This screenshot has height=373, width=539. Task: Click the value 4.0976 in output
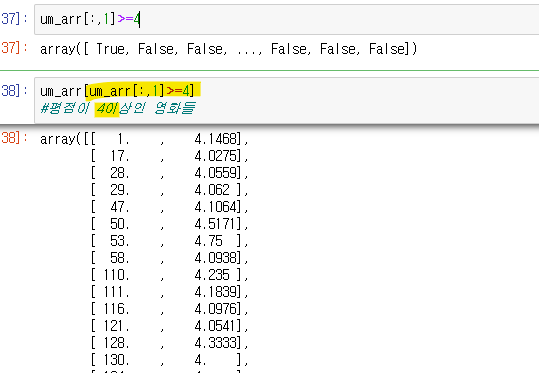[215, 309]
